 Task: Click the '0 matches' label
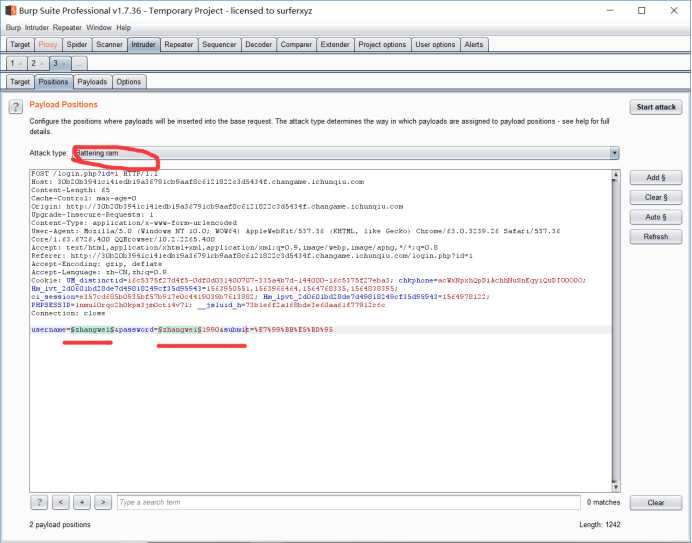(x=603, y=502)
